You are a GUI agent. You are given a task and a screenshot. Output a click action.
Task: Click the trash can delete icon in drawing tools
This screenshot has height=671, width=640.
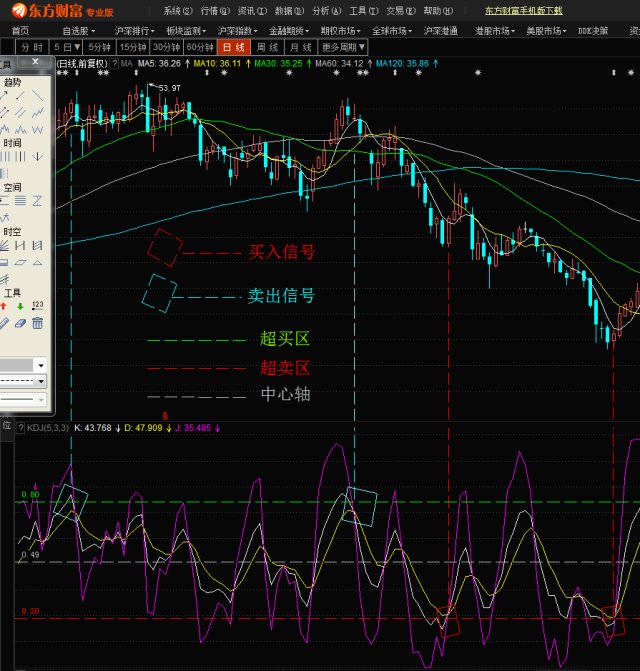38,323
